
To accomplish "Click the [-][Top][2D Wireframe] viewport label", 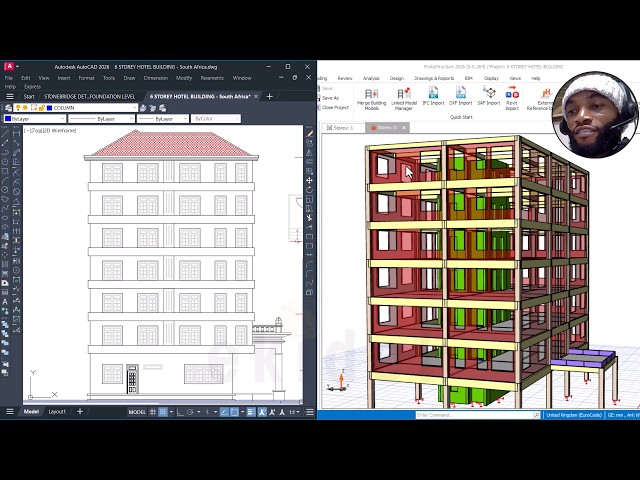I will (x=50, y=131).
